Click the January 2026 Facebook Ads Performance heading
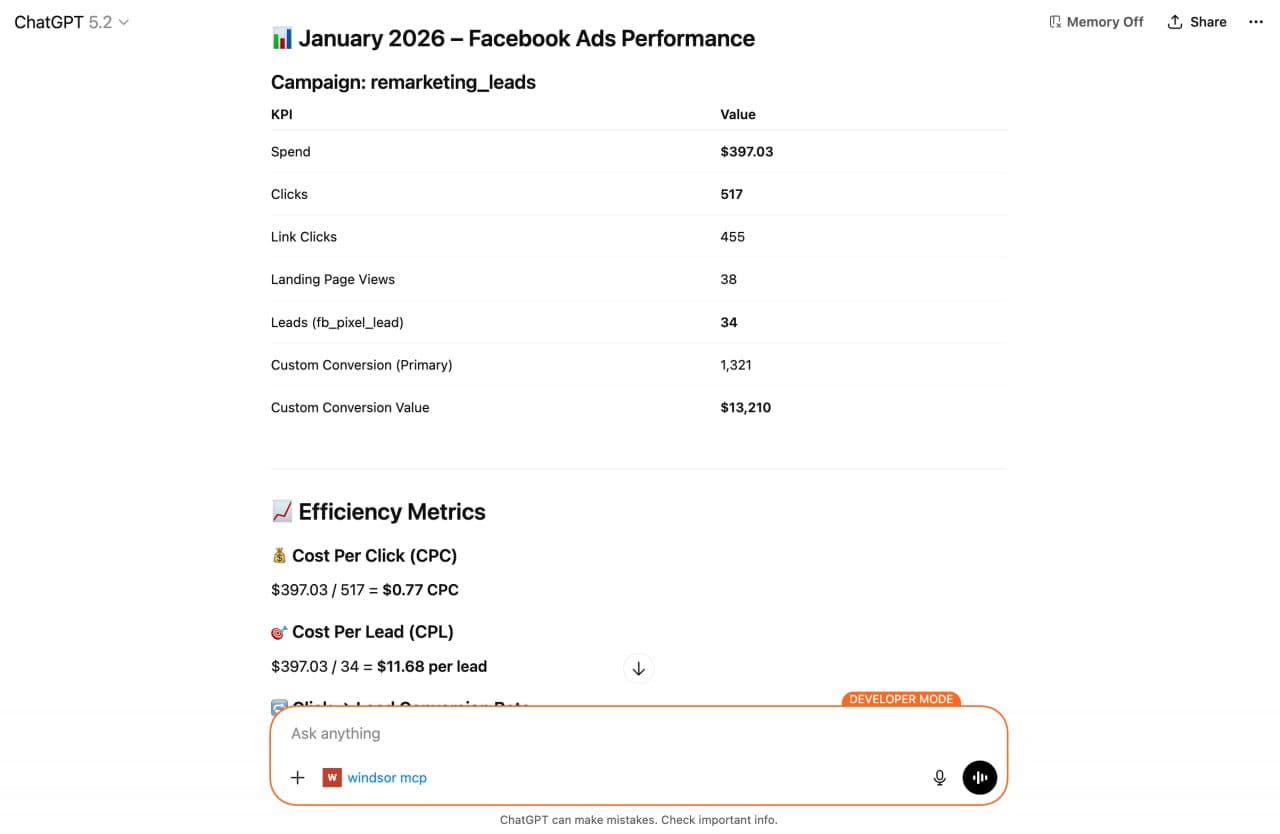The height and width of the screenshot is (834, 1280). (526, 39)
